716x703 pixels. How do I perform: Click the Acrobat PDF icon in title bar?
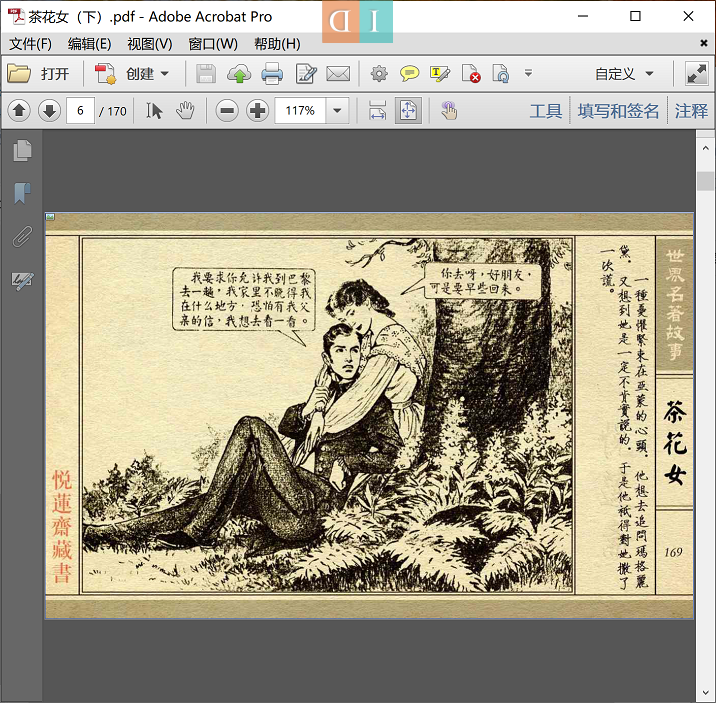(16, 16)
